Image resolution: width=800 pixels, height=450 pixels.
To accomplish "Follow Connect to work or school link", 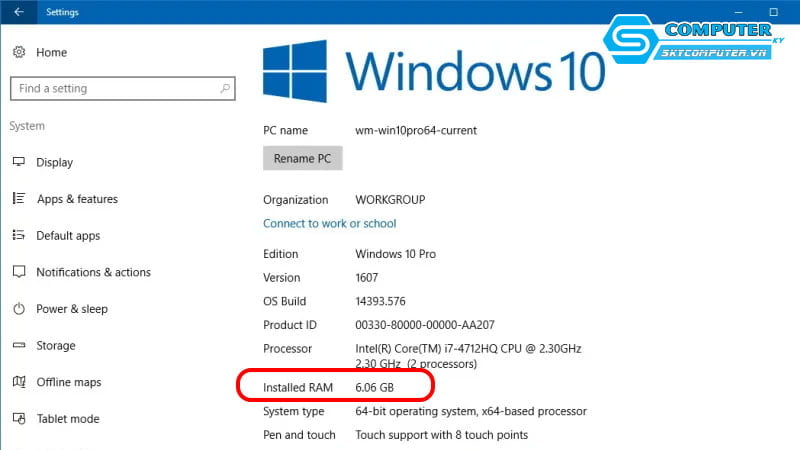I will [330, 223].
